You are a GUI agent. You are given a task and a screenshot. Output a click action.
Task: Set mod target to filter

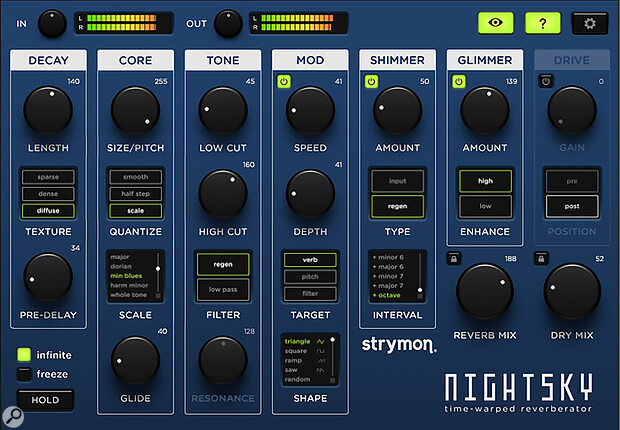pyautogui.click(x=310, y=294)
